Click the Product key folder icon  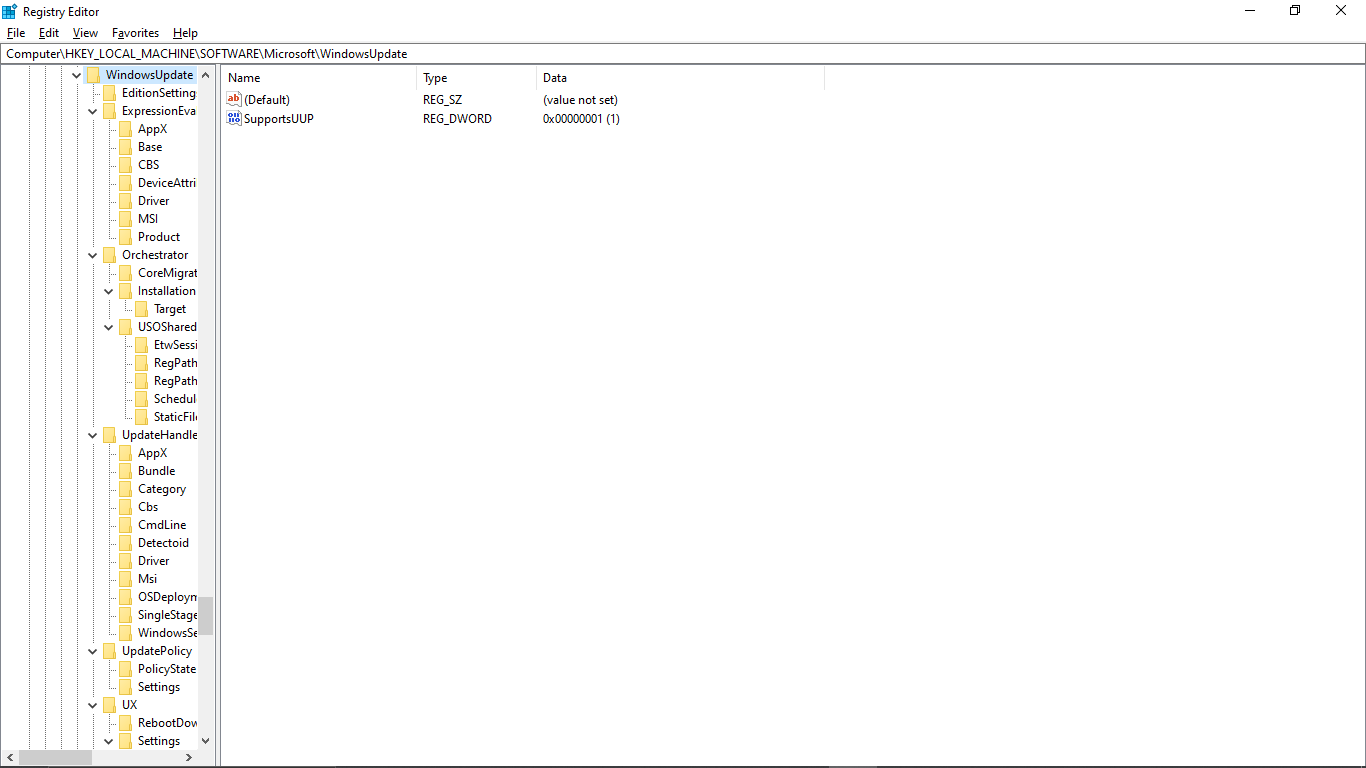pyautogui.click(x=126, y=237)
